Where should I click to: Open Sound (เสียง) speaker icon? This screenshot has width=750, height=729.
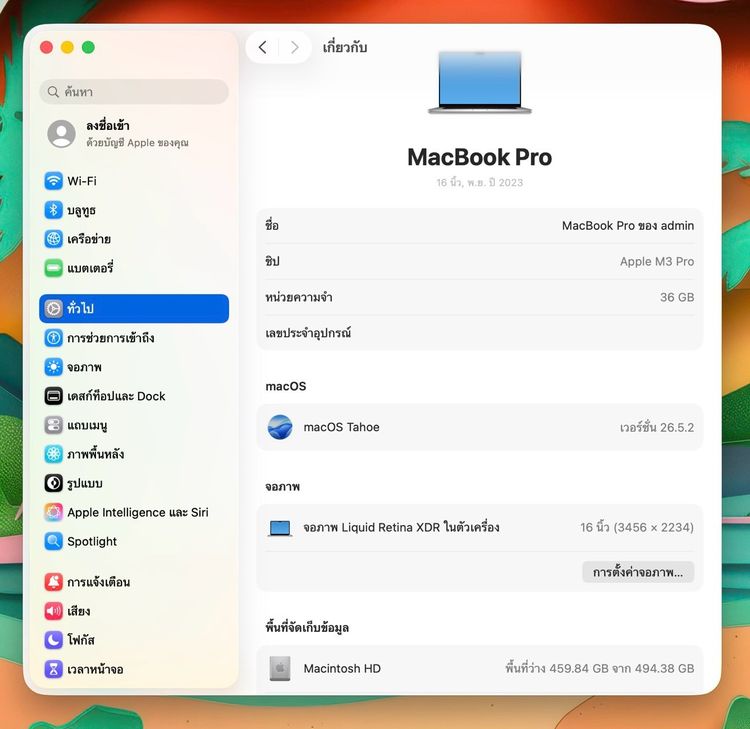[54, 611]
